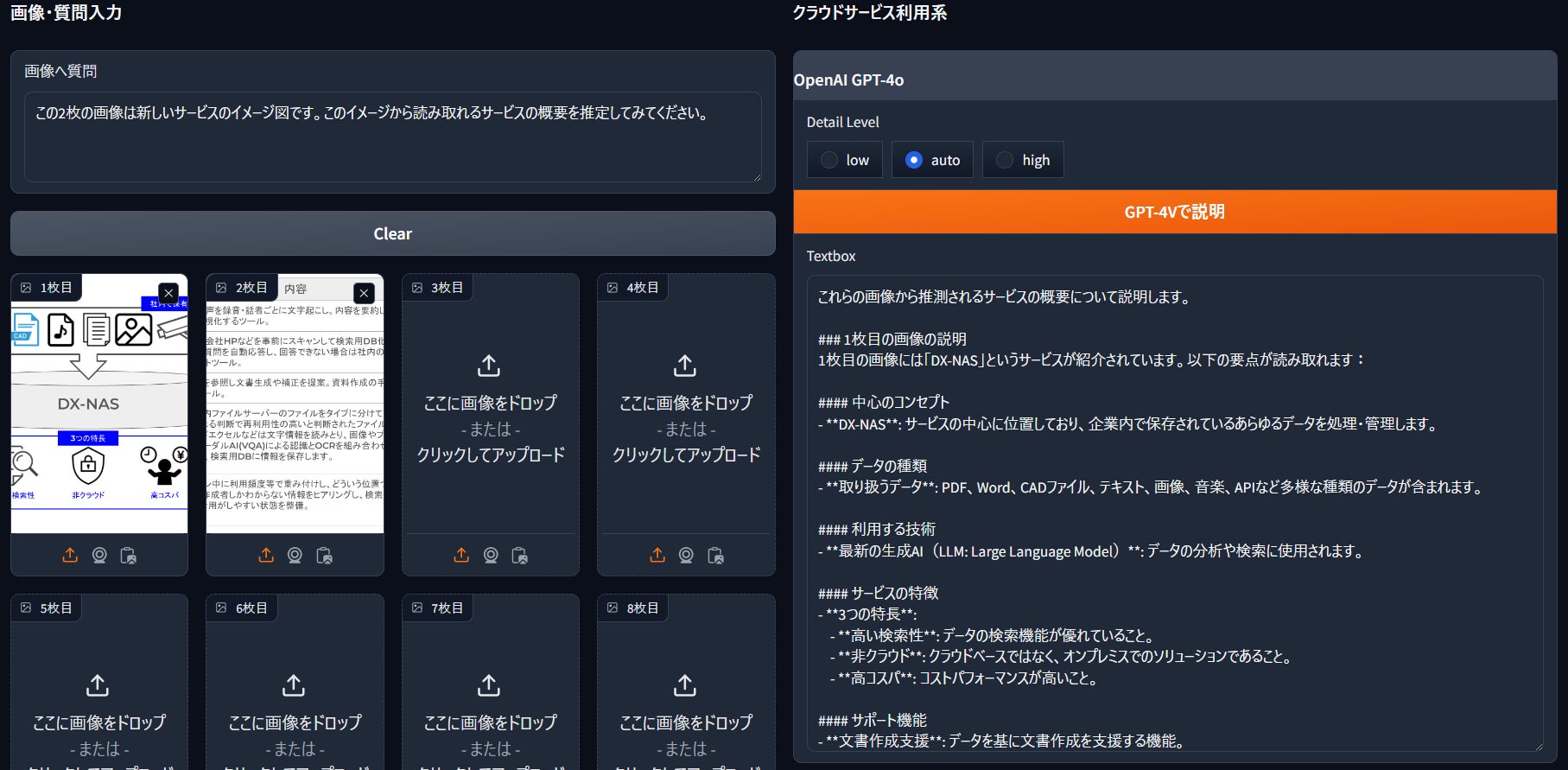Open the DX-NAS diagram thumbnail in 1枚目
This screenshot has height=770, width=1568.
pos(99,404)
